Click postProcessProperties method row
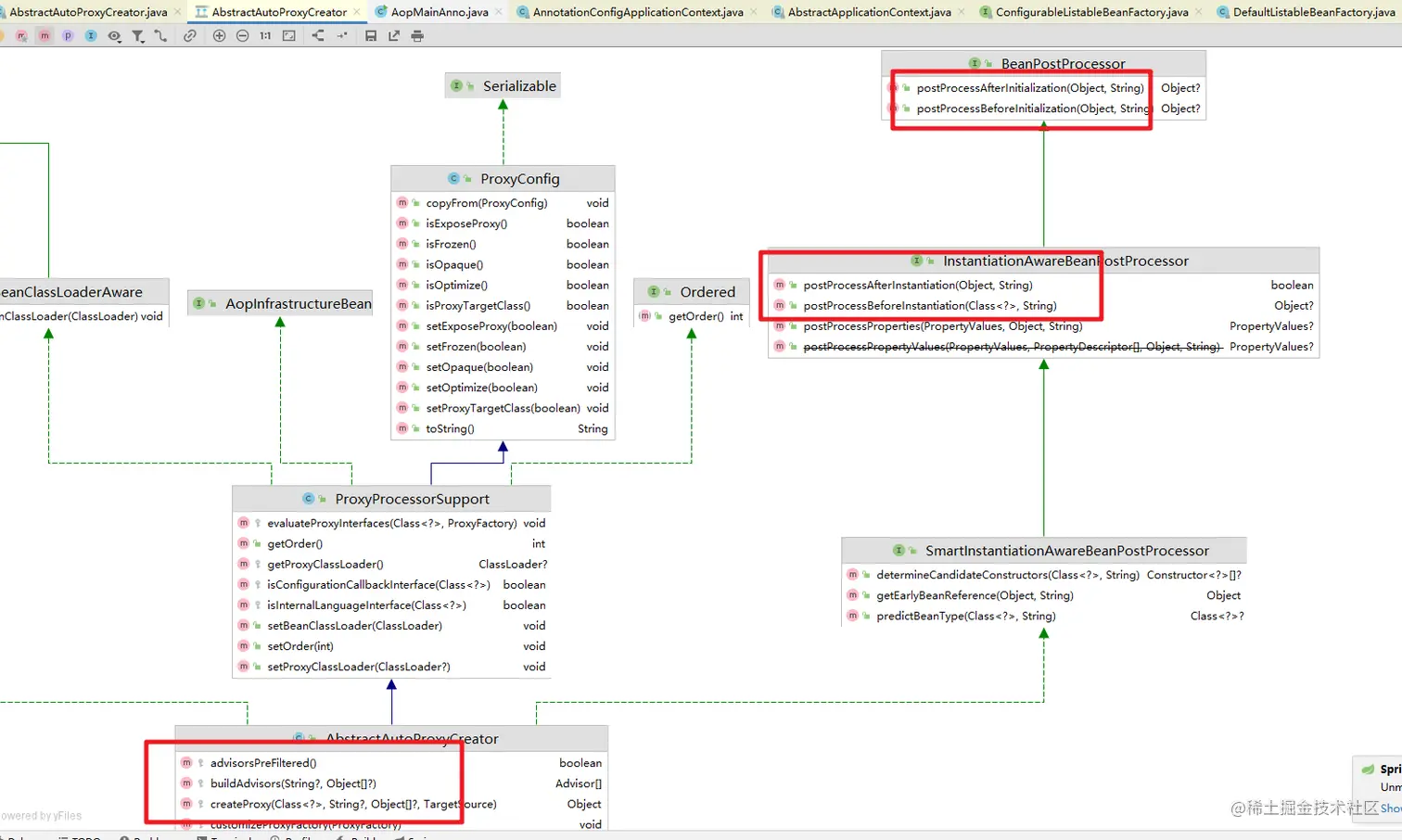The width and height of the screenshot is (1402, 840). (1044, 326)
